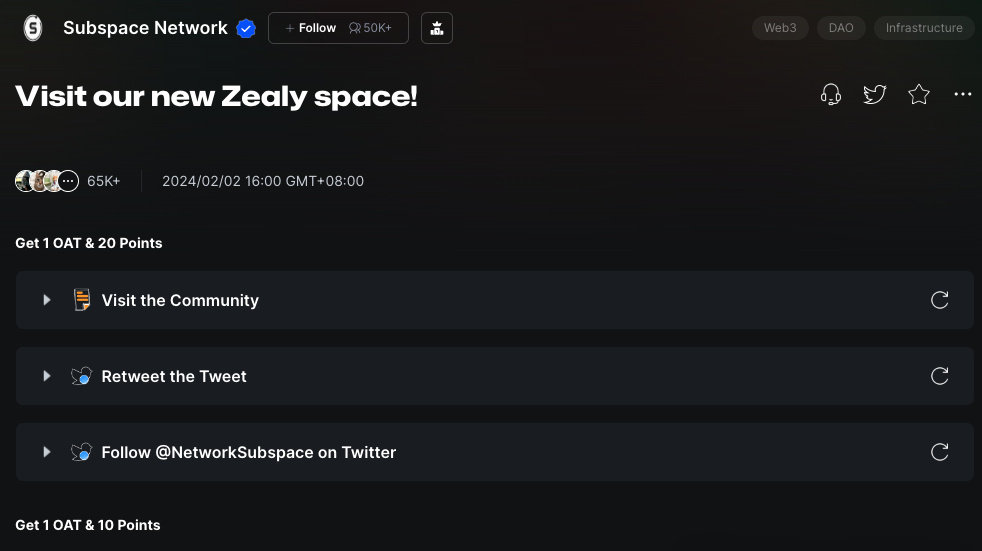This screenshot has width=982, height=551.
Task: Click the blue verified badge
Action: pyautogui.click(x=246, y=28)
